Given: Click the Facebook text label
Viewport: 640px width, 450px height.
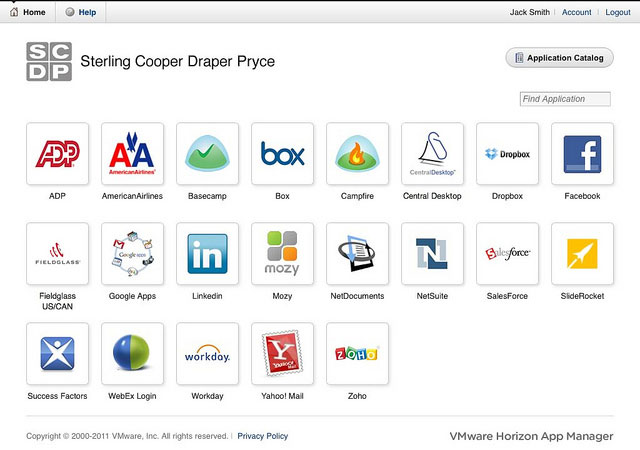Looking at the screenshot, I should click(x=582, y=196).
